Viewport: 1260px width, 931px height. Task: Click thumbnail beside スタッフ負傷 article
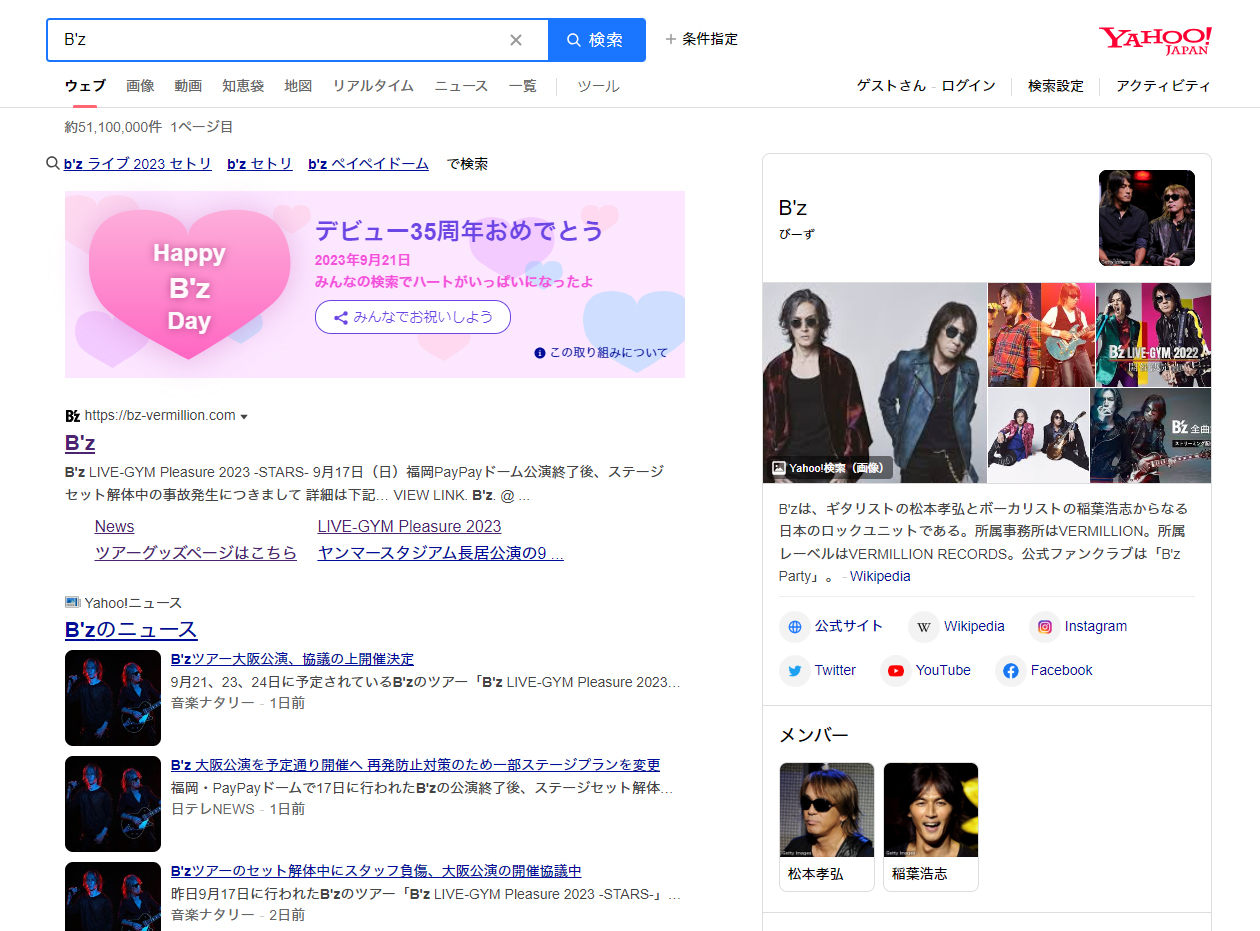(x=113, y=896)
